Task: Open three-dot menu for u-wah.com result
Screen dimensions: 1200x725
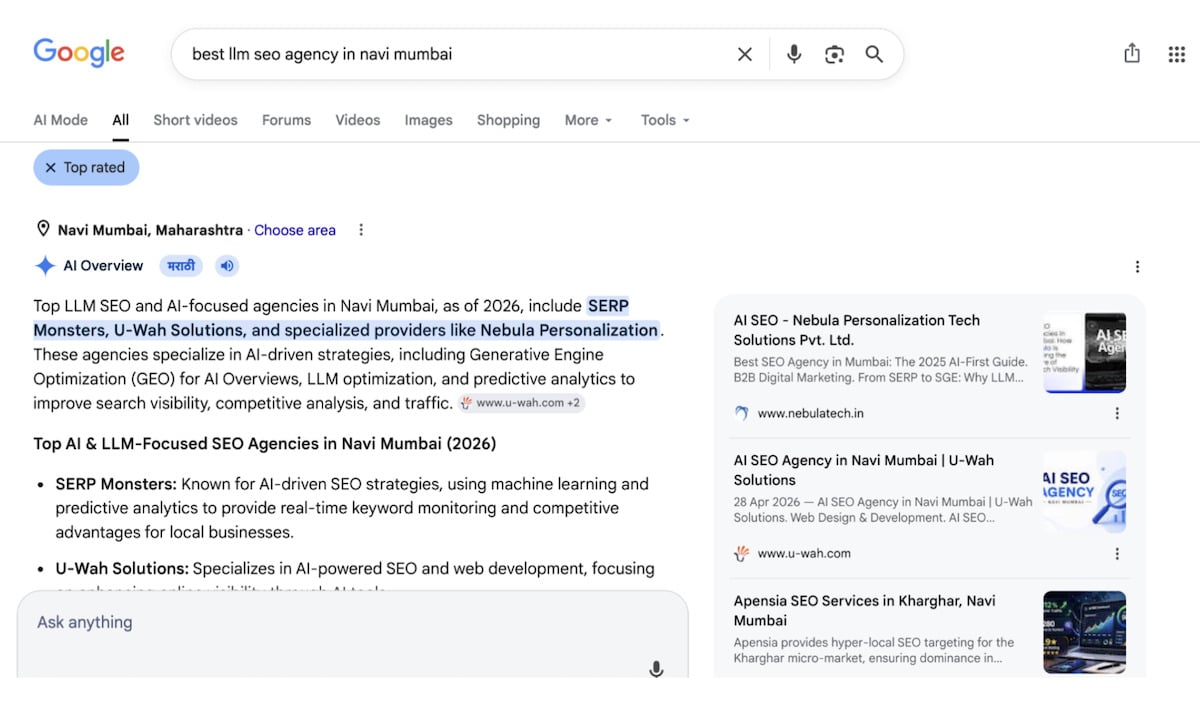Action: point(1117,553)
